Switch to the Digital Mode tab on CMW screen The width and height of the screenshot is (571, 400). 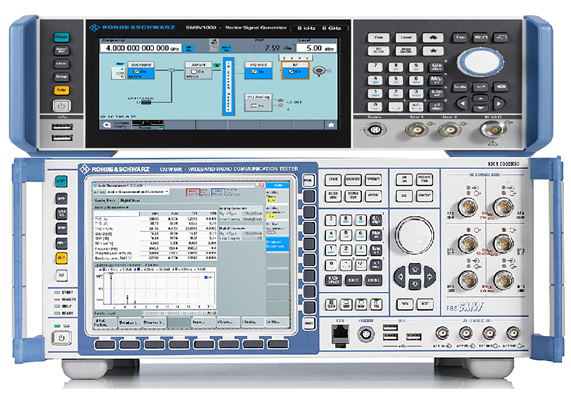pyautogui.click(x=130, y=200)
